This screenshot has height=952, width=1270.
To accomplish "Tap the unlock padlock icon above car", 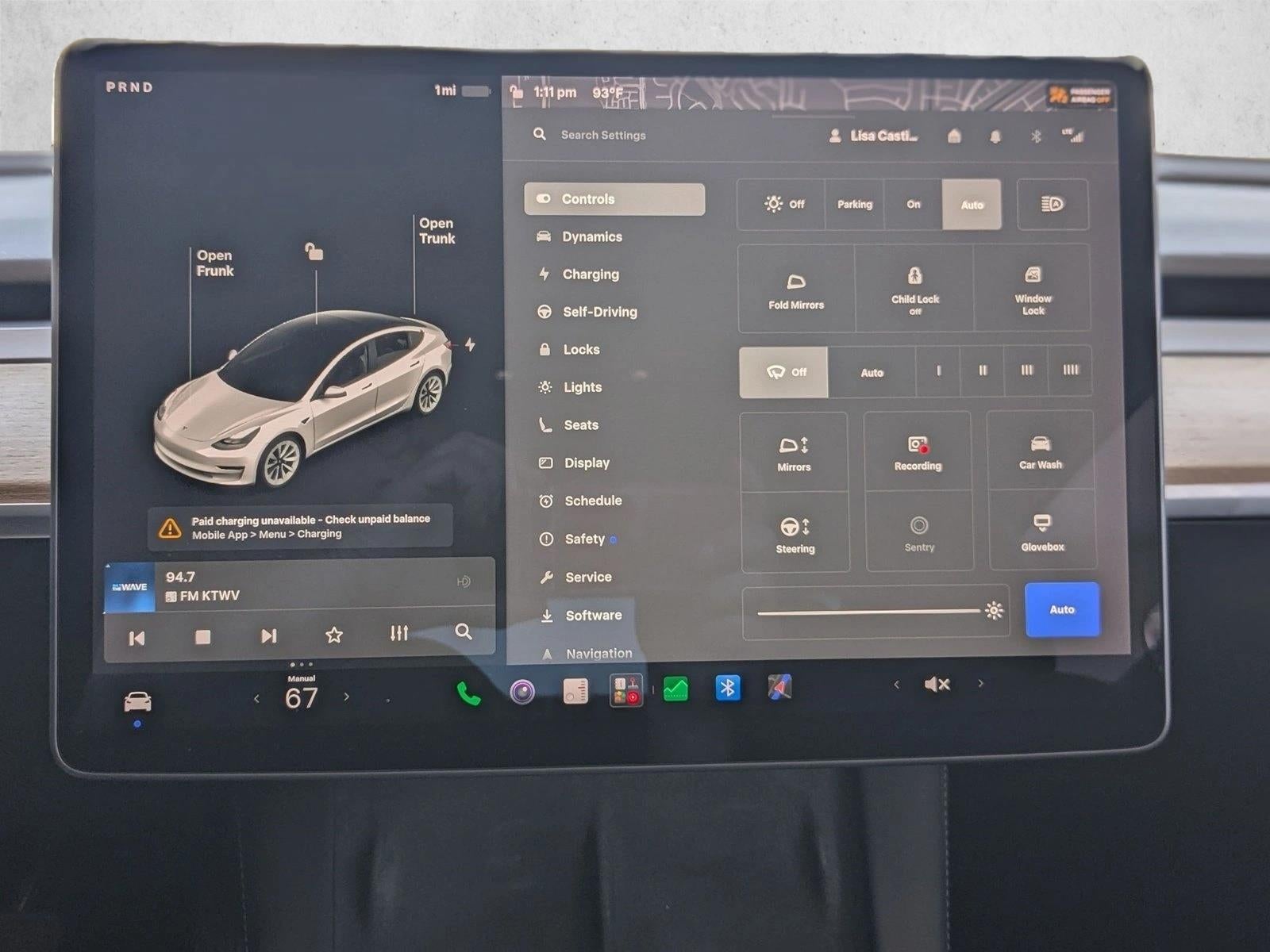I will tap(314, 251).
